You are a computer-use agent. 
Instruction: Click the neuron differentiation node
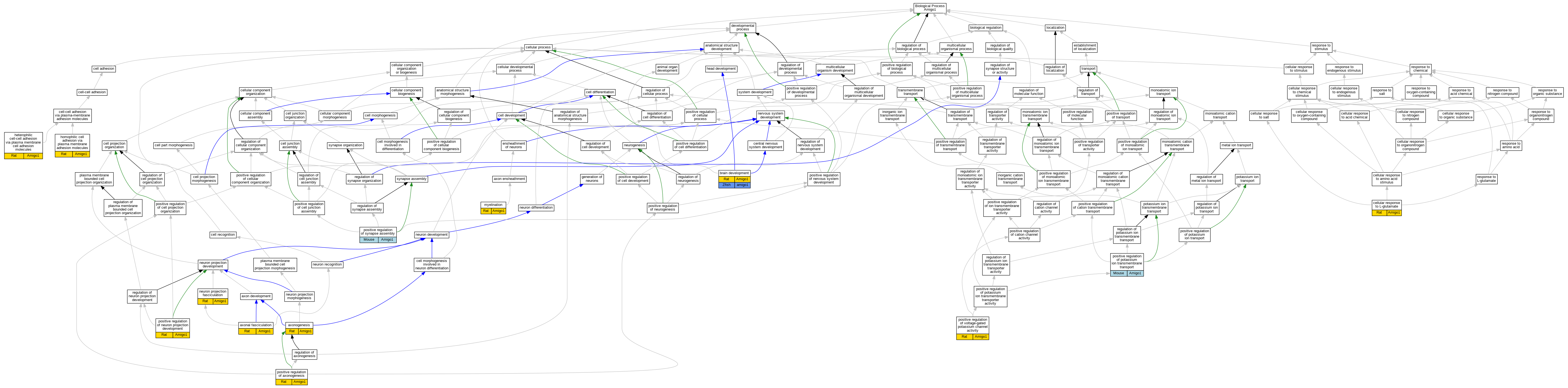(536, 208)
